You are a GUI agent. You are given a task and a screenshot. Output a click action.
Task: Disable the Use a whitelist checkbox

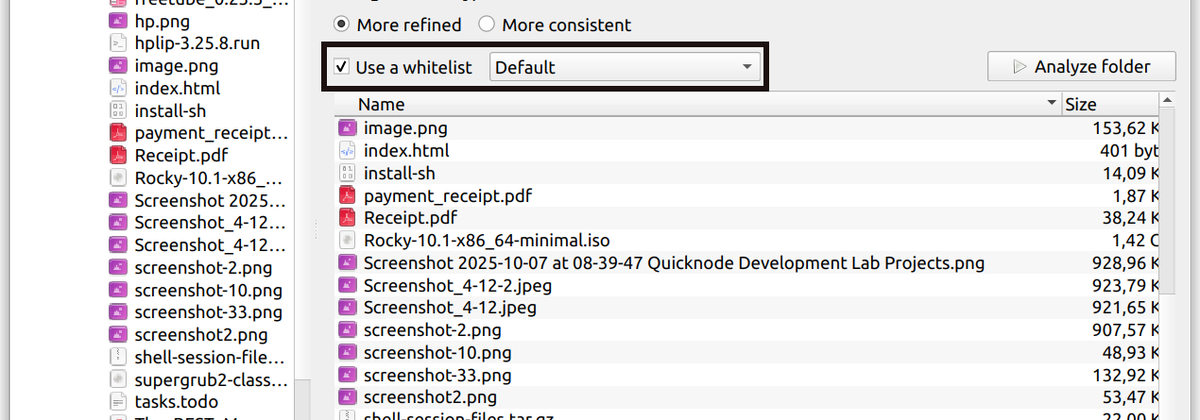point(342,68)
